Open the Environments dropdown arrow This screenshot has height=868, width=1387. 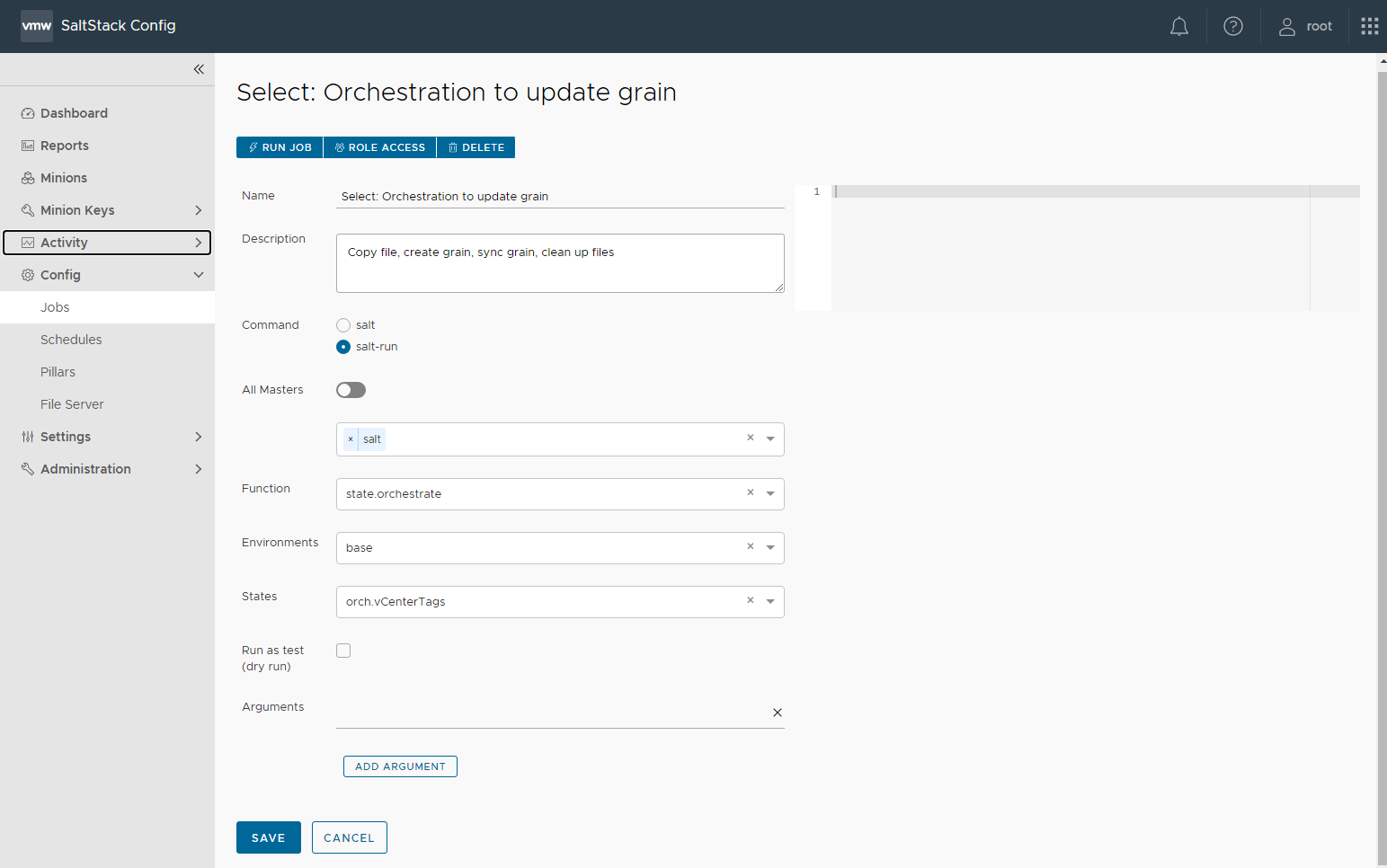[x=770, y=547]
